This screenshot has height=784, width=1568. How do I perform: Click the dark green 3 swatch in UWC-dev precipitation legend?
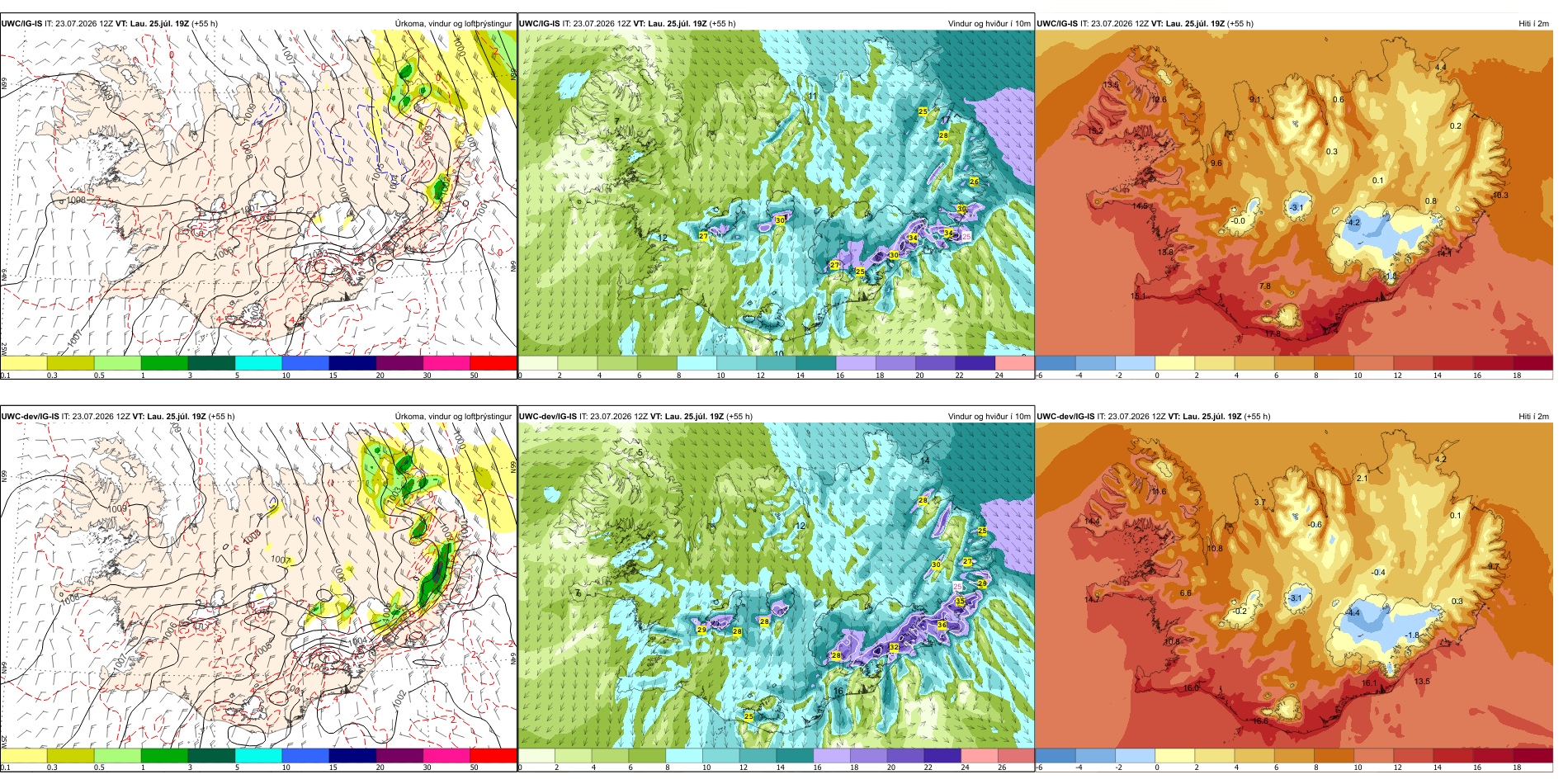click(211, 755)
